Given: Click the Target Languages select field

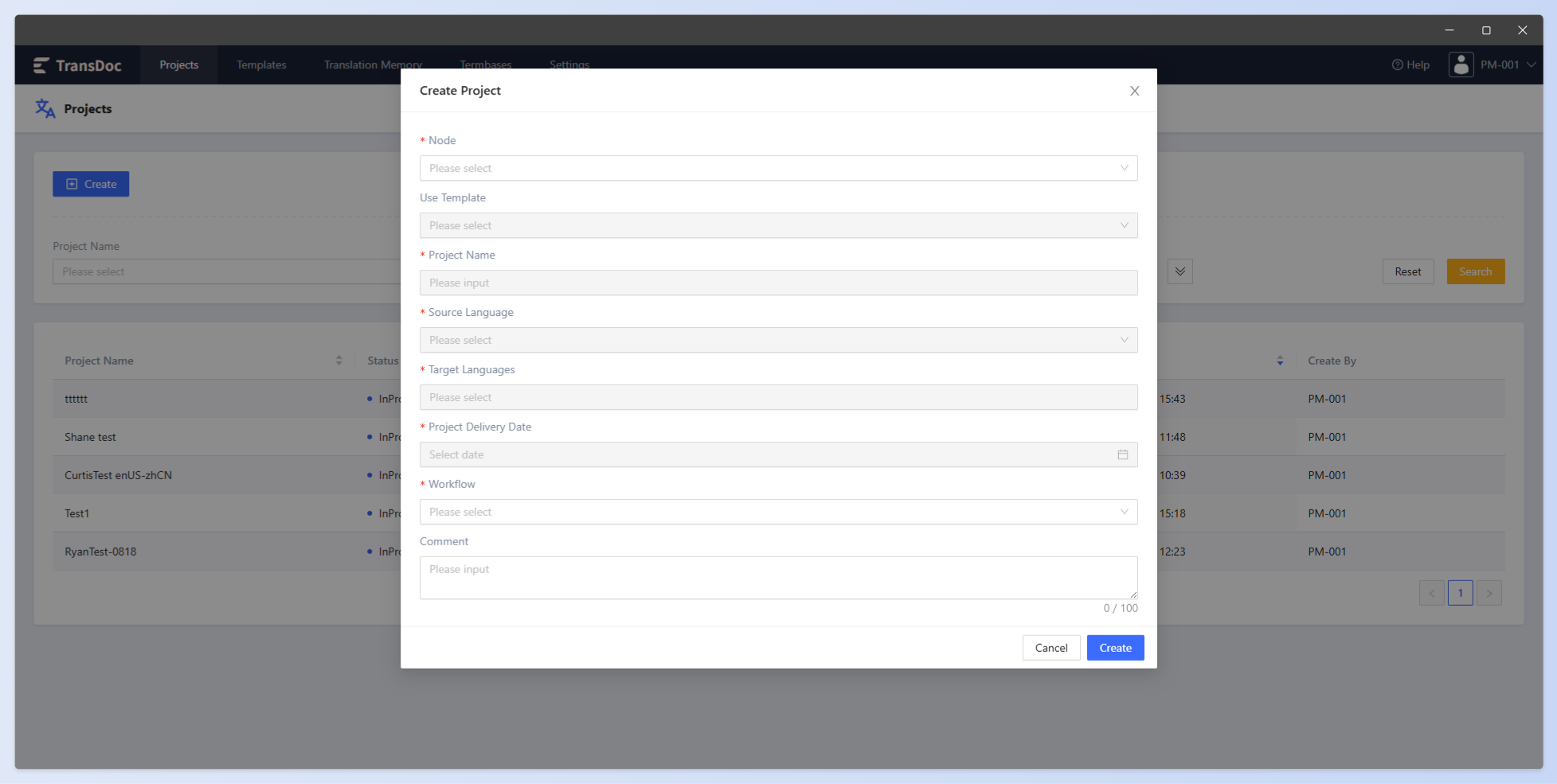Looking at the screenshot, I should click(x=778, y=397).
